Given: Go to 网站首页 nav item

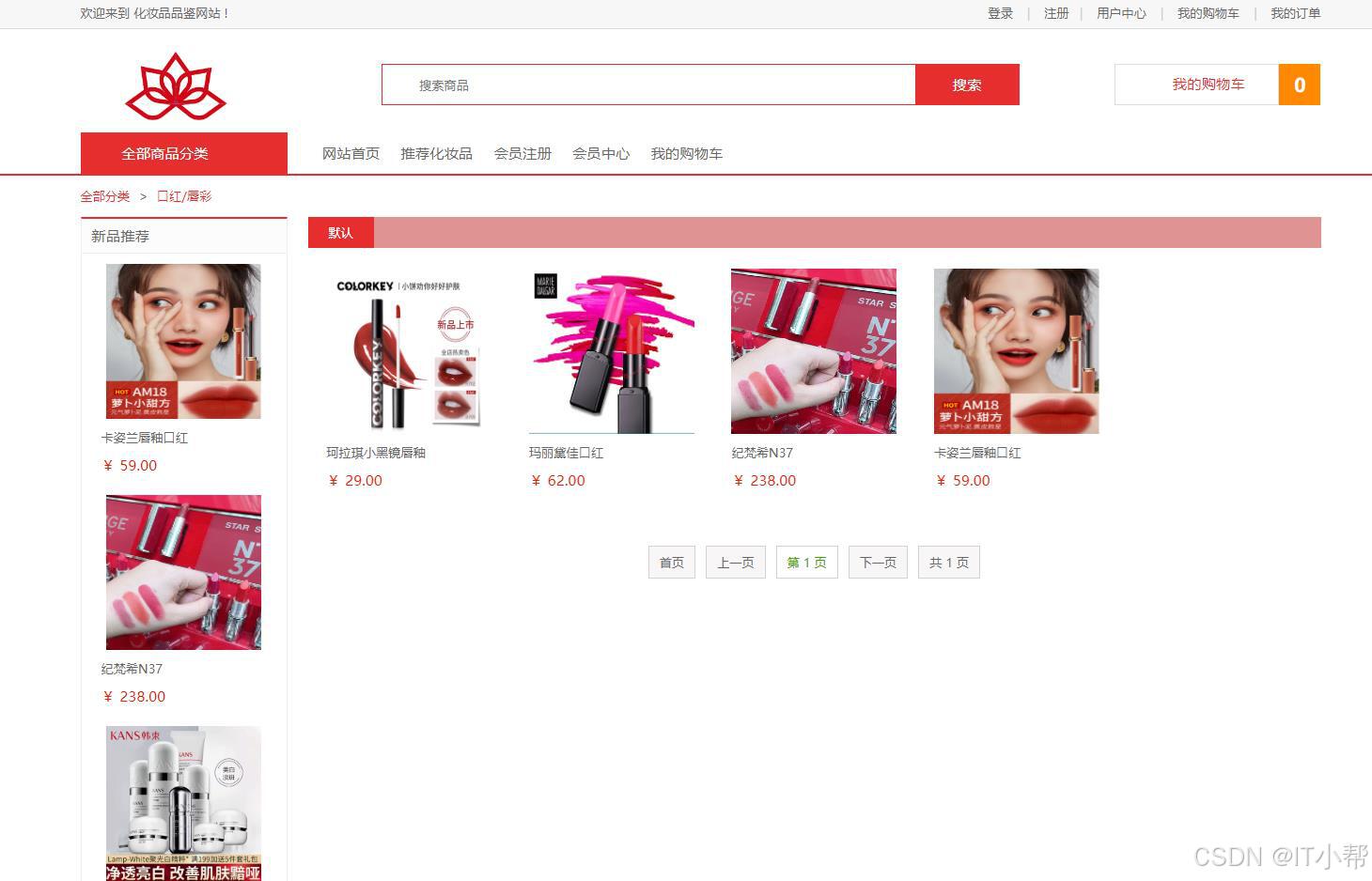Looking at the screenshot, I should (351, 153).
